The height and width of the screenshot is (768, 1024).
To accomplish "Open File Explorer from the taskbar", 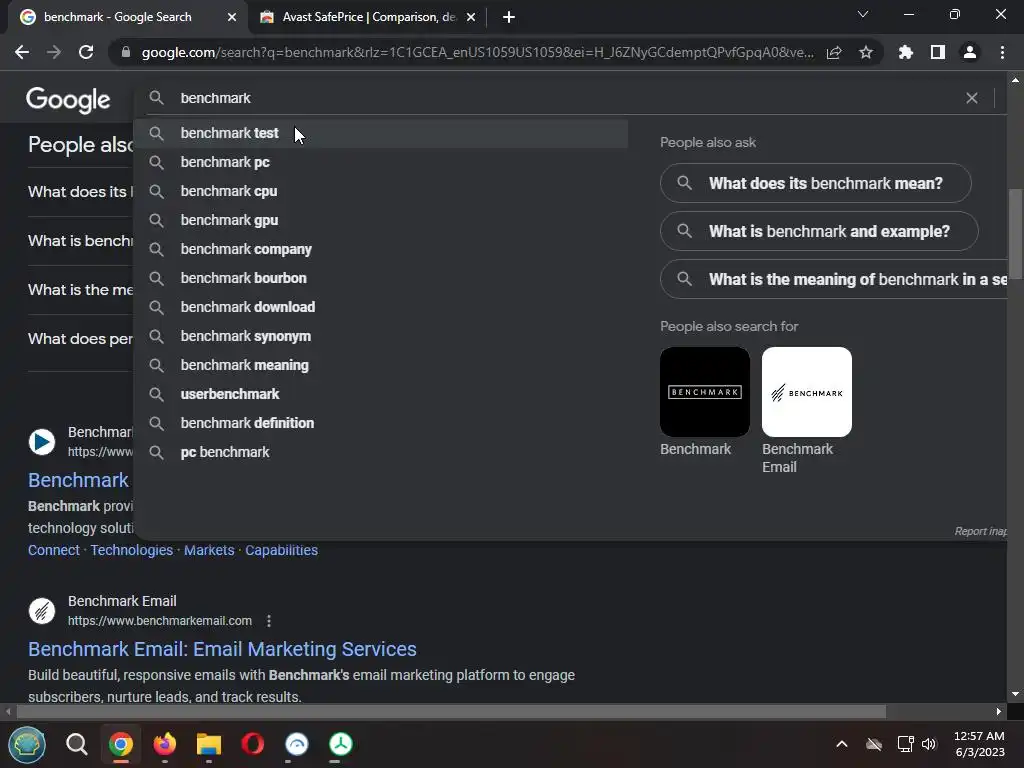I will click(x=209, y=744).
